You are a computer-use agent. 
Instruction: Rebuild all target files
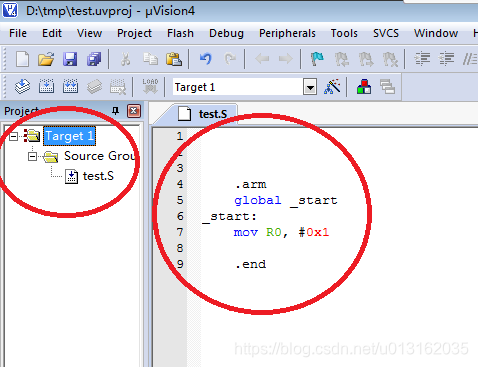(70, 87)
